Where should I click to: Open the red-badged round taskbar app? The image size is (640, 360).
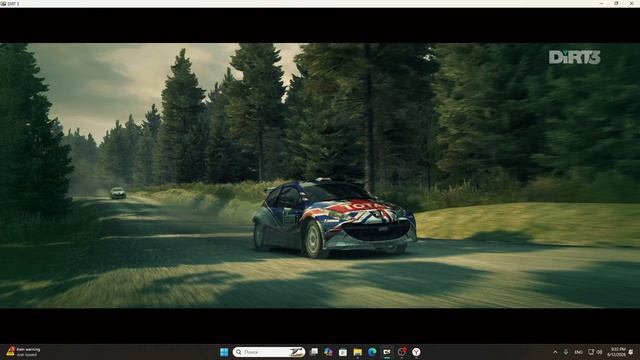(402, 352)
